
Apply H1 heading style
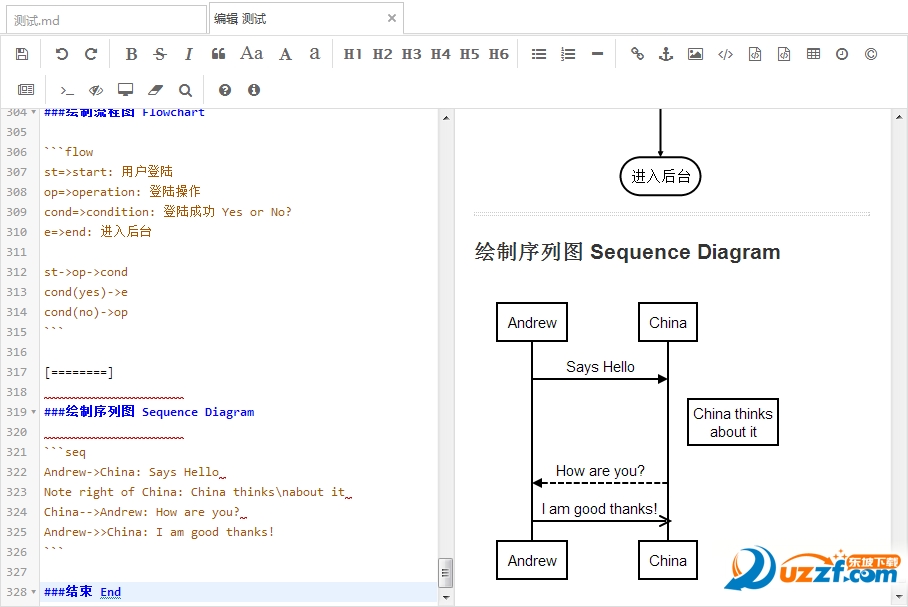pyautogui.click(x=353, y=54)
